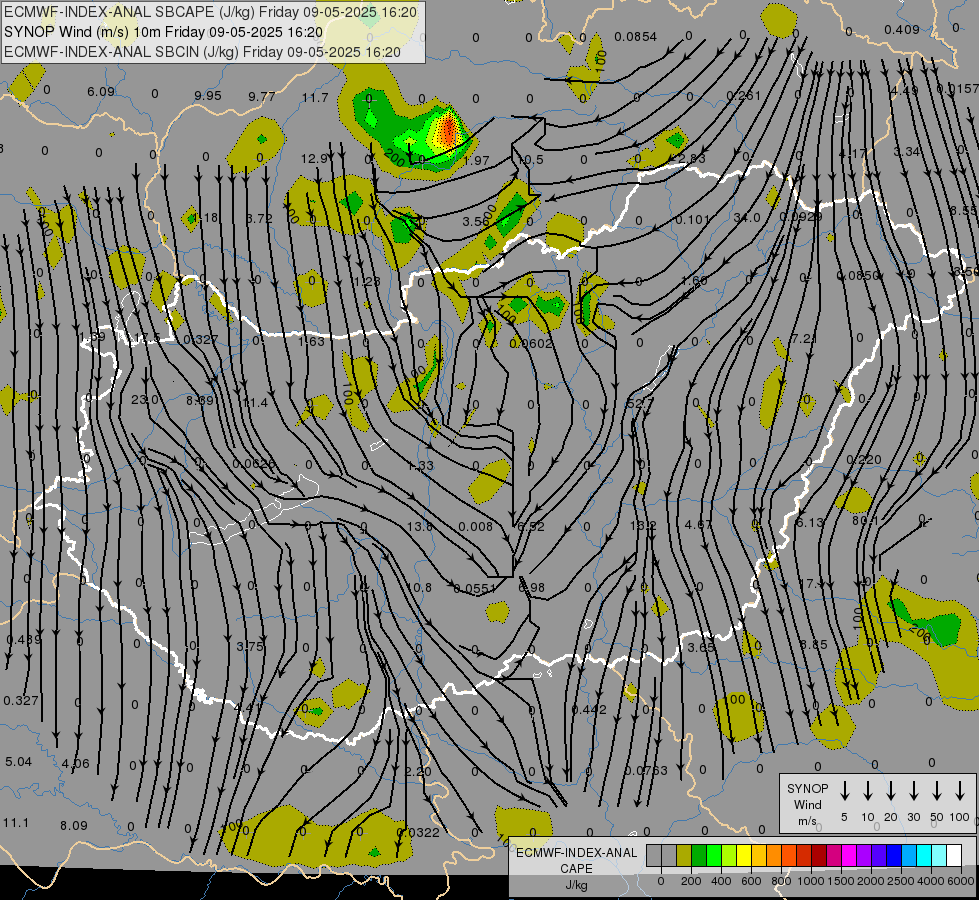979x900 pixels.
Task: Pick the amber CAPE swatch after 600
Action: pyautogui.click(x=759, y=855)
